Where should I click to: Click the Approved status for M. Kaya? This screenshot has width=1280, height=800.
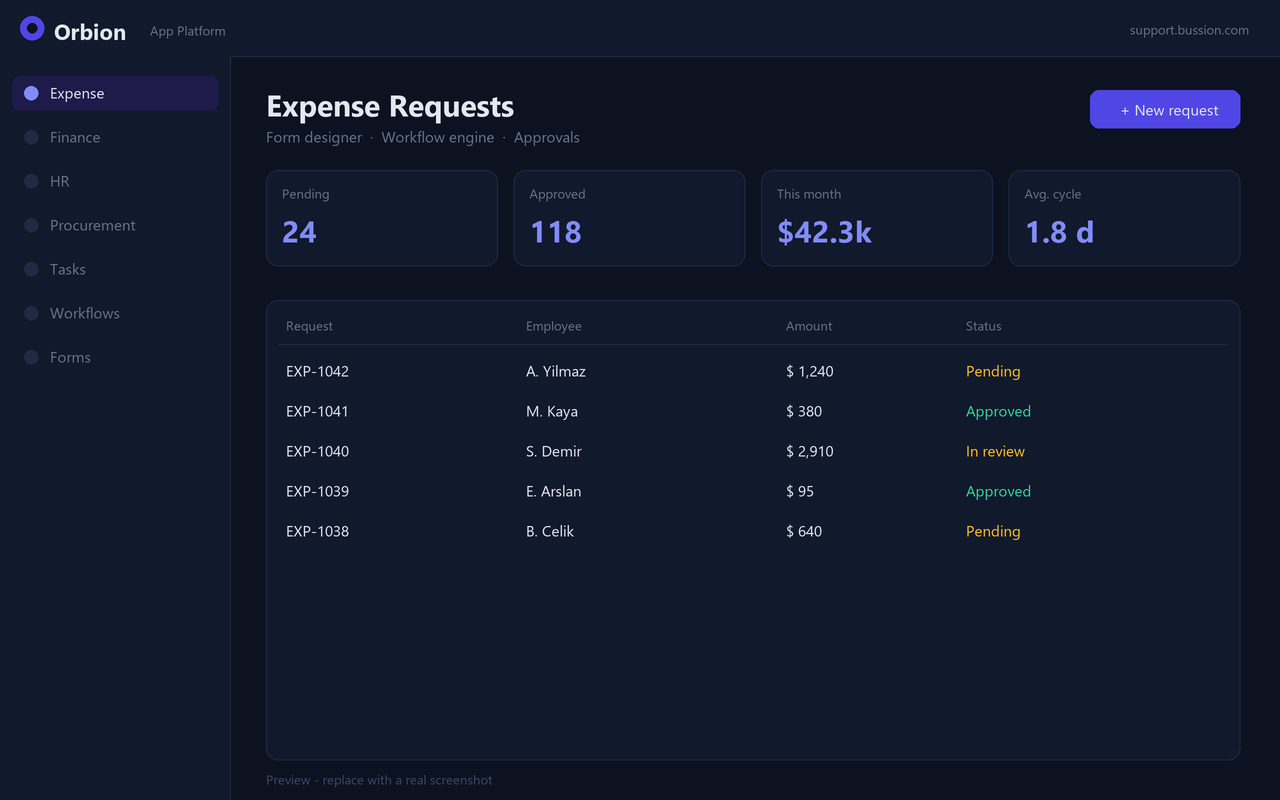pos(998,411)
